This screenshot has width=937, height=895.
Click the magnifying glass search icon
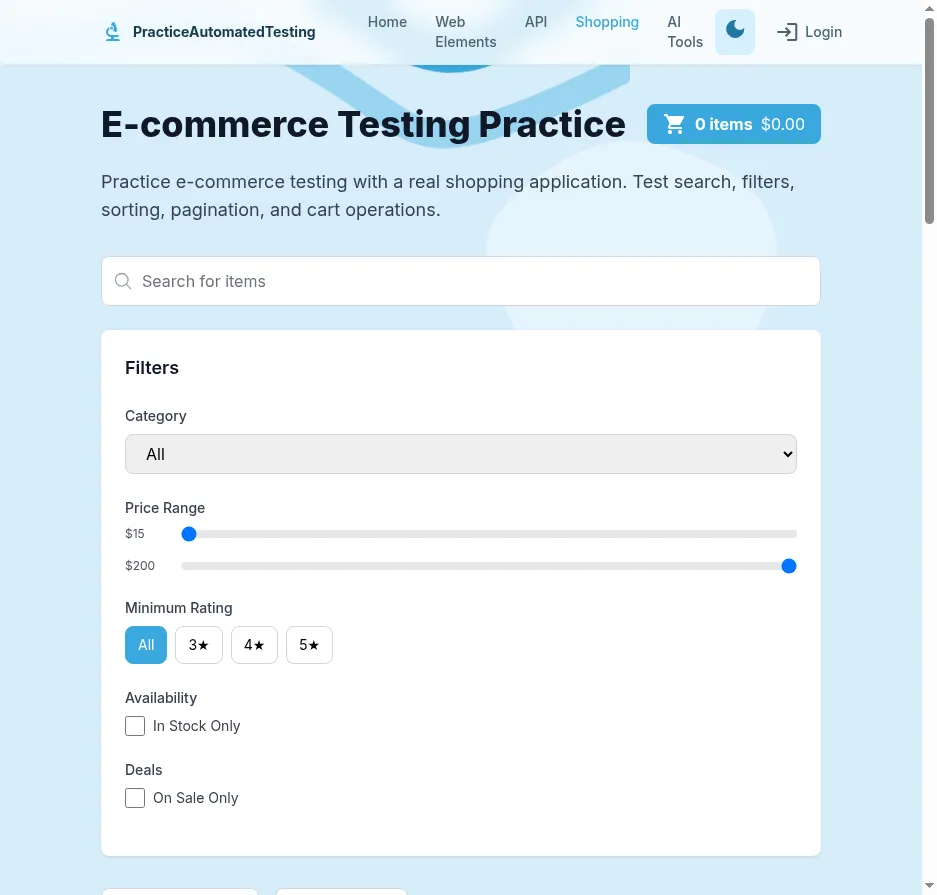pos(123,281)
